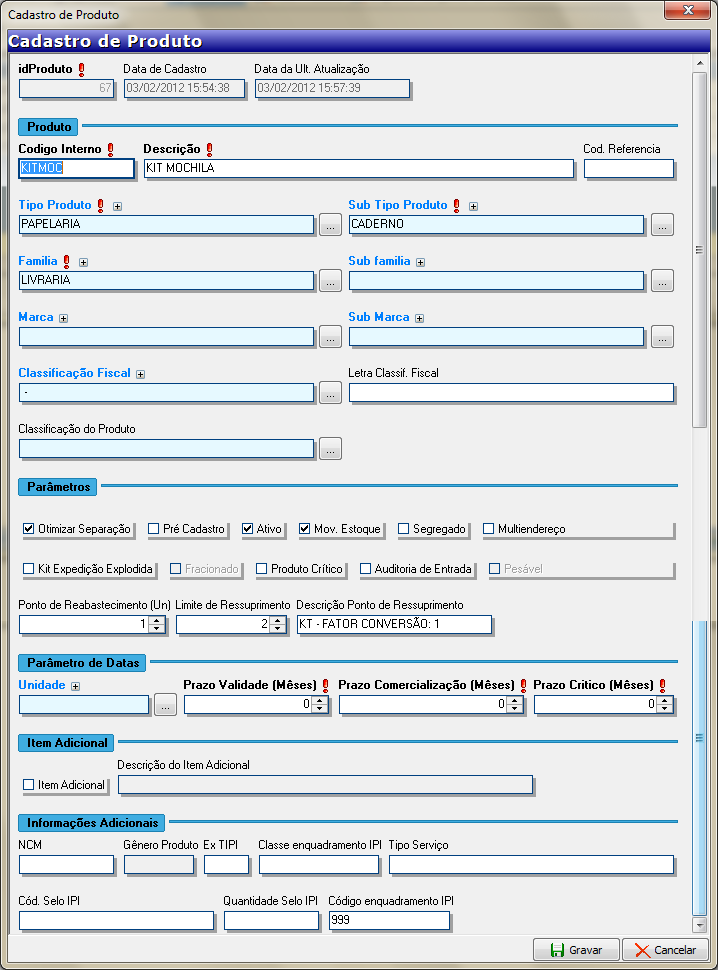This screenshot has height=975, width=720.
Task: Click Descrição Ponto de Ressuprimento field
Action: point(395,627)
